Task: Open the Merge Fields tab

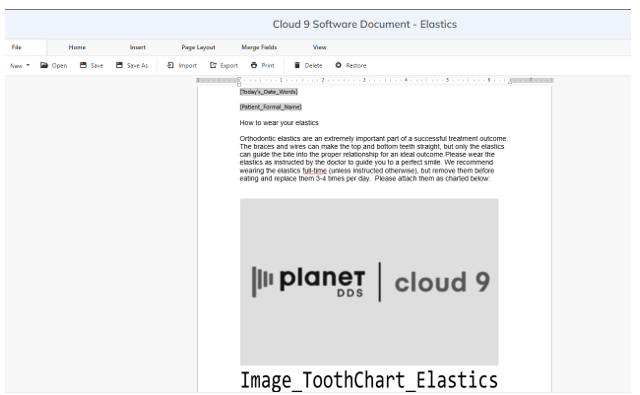Action: pyautogui.click(x=259, y=47)
